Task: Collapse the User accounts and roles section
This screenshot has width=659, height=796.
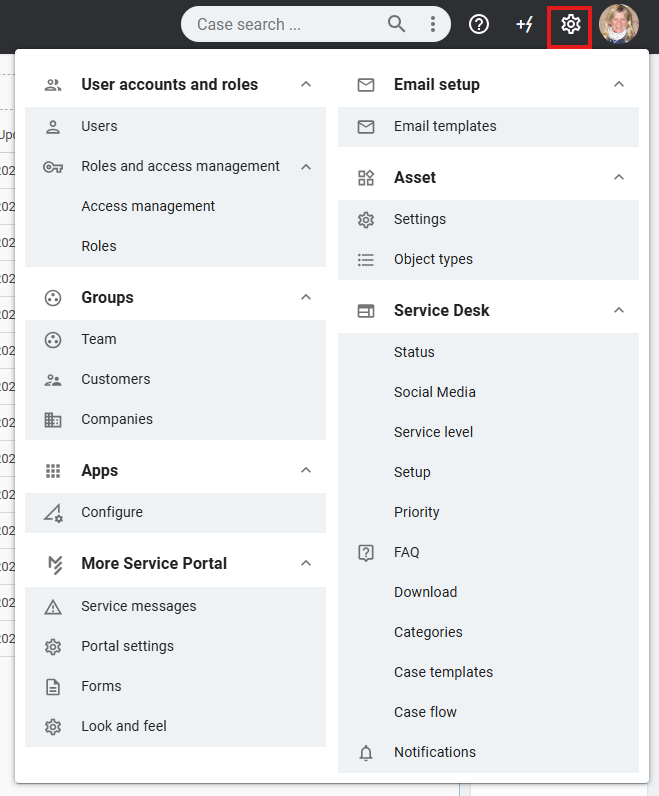Action: click(306, 85)
